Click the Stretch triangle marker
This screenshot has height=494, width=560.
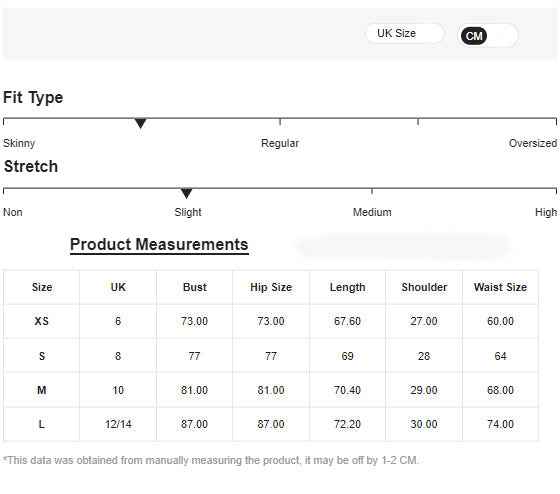coord(186,193)
